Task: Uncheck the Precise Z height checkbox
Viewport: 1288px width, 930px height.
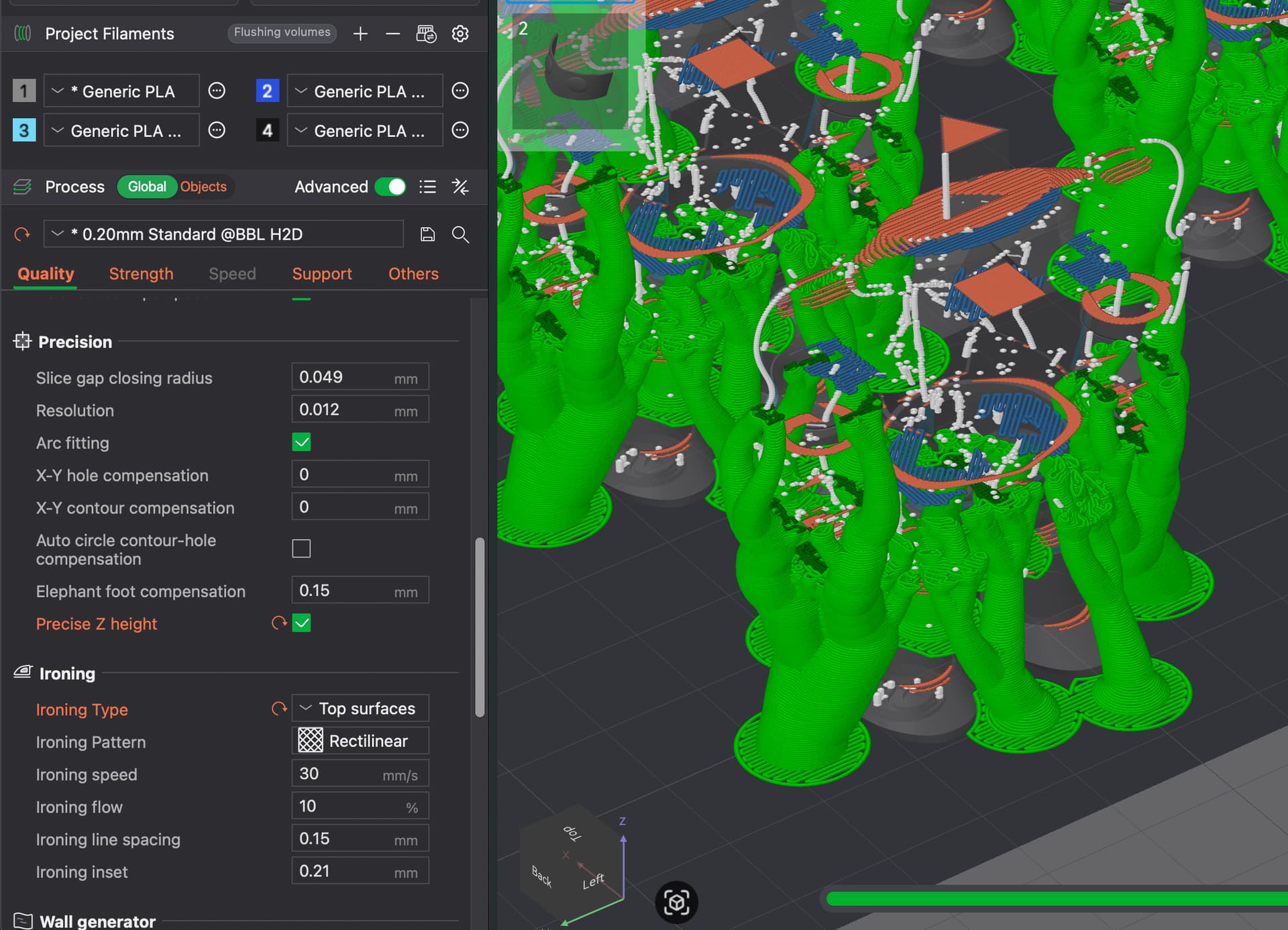Action: [301, 623]
